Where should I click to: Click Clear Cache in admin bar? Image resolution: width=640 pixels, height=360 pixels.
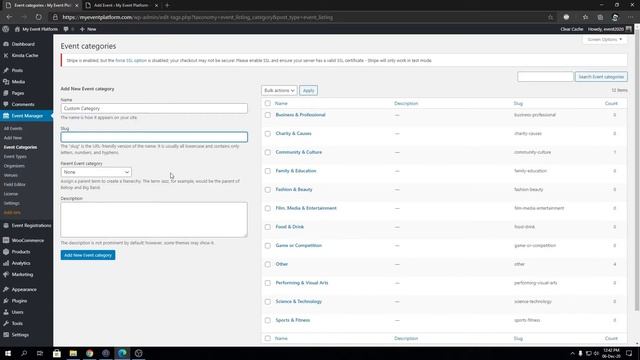coord(571,29)
